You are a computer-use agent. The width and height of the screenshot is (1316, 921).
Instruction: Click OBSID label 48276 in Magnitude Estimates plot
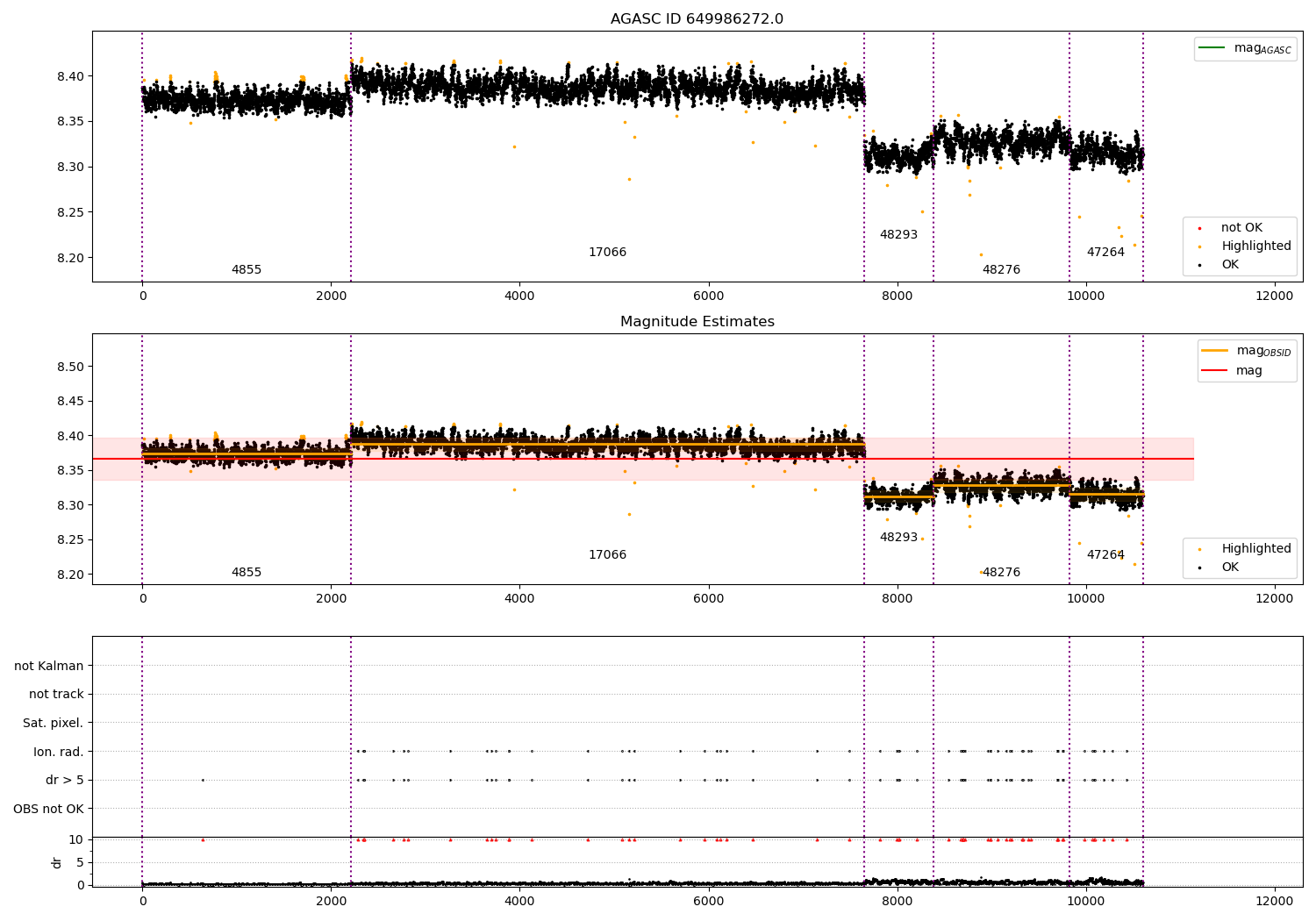(x=1001, y=573)
